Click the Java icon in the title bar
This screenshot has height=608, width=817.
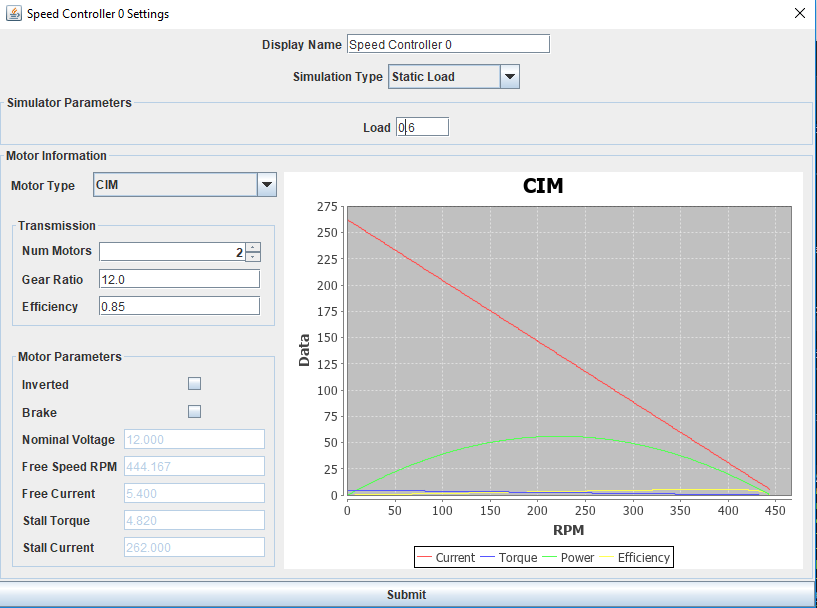point(14,14)
